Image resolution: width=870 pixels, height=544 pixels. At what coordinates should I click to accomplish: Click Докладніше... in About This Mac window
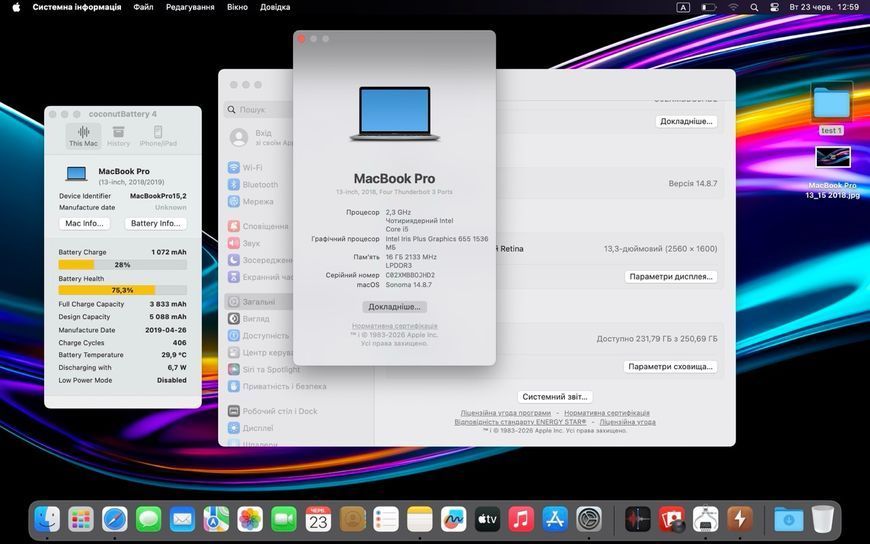pos(394,306)
